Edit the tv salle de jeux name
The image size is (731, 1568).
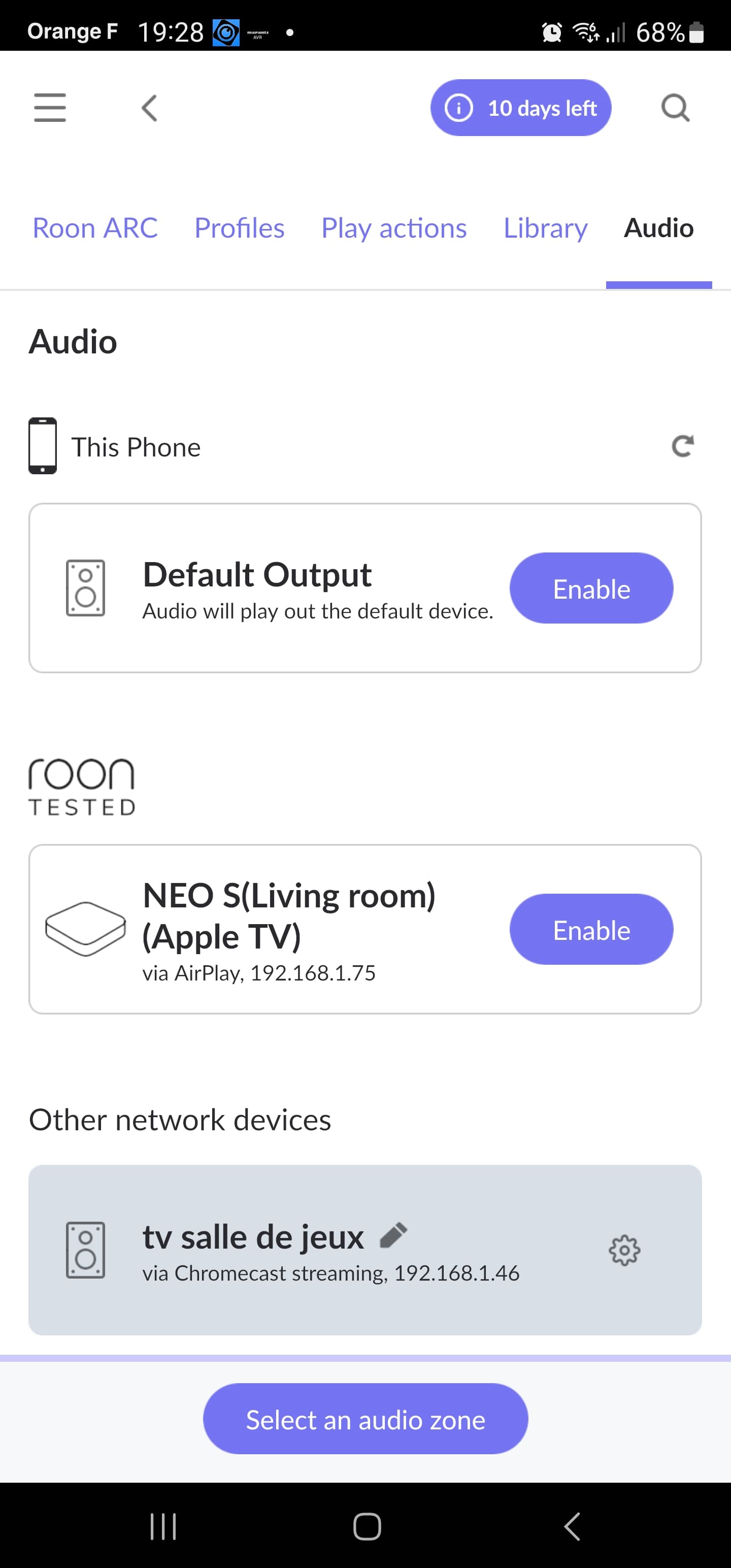[393, 1235]
